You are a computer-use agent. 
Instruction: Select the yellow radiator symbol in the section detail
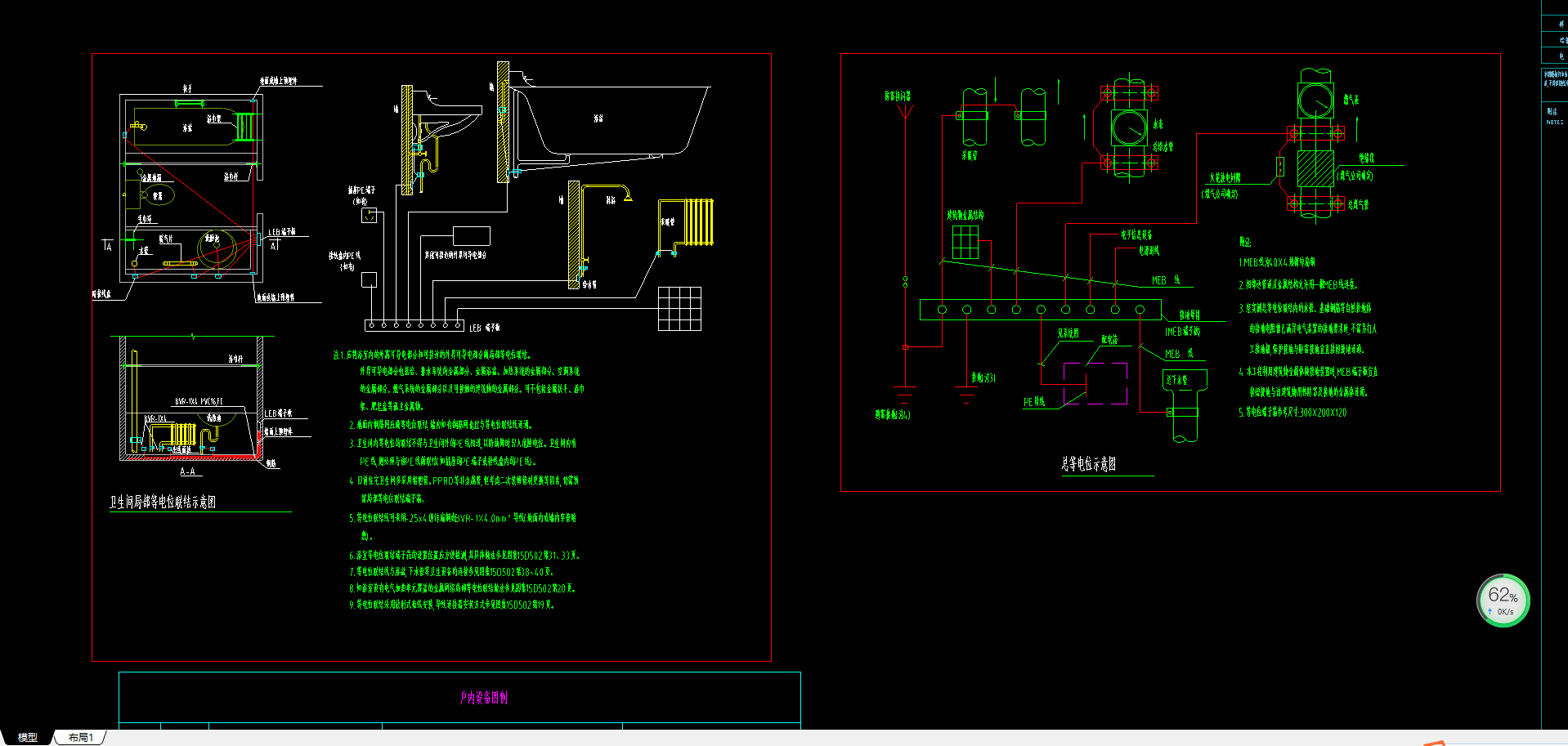point(699,222)
